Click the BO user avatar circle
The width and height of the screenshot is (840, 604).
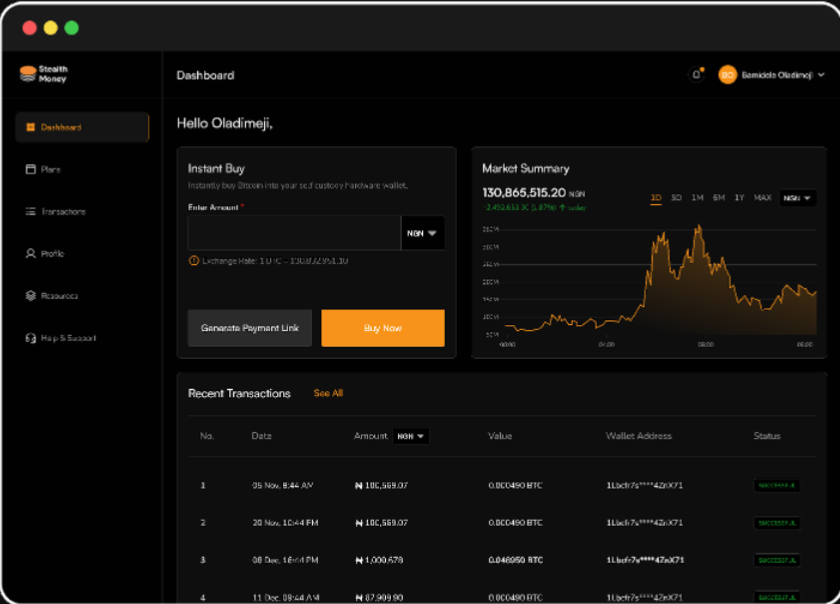pos(727,75)
